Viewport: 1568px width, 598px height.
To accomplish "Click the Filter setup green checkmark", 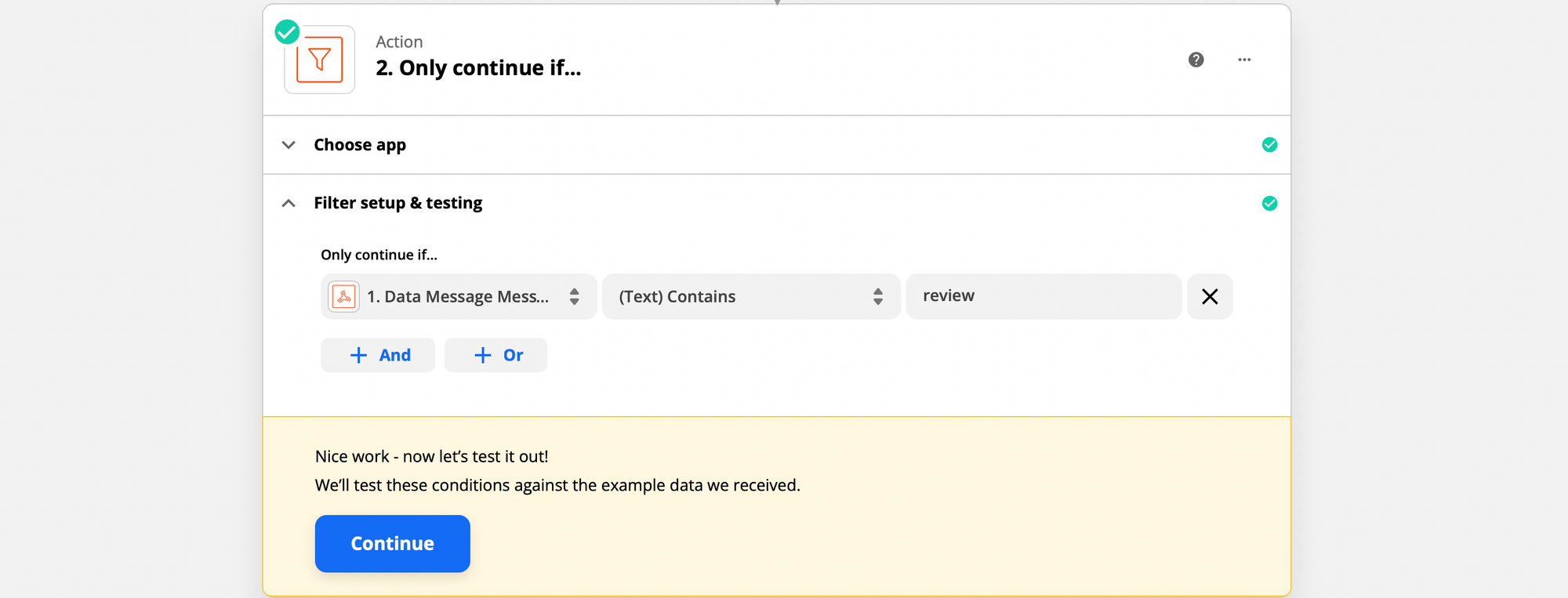I will click(x=1270, y=204).
